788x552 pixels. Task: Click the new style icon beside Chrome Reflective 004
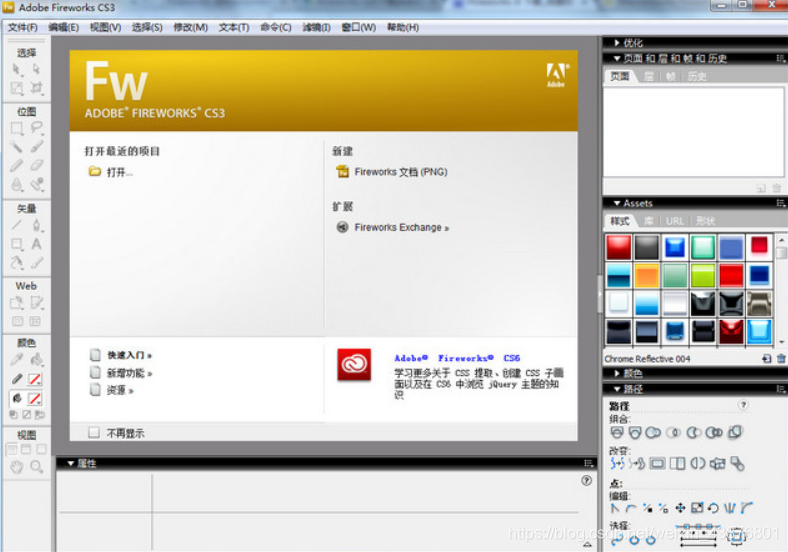pyautogui.click(x=766, y=358)
